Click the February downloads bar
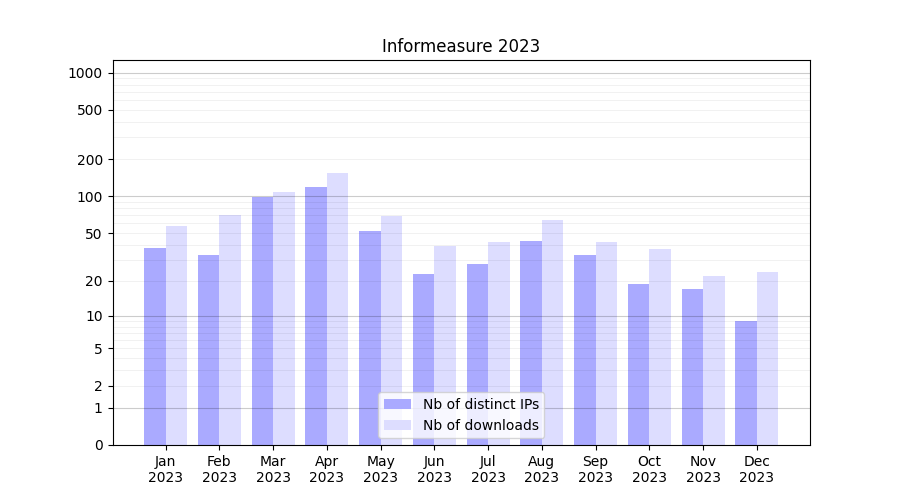 tap(230, 330)
